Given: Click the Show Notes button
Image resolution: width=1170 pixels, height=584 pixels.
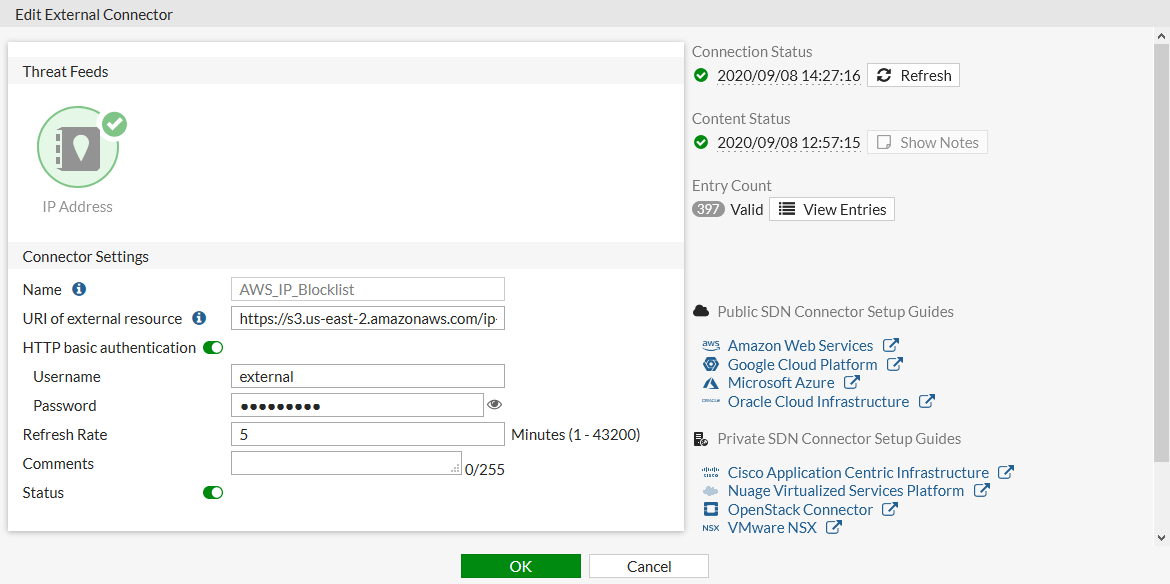Looking at the screenshot, I should click(926, 142).
